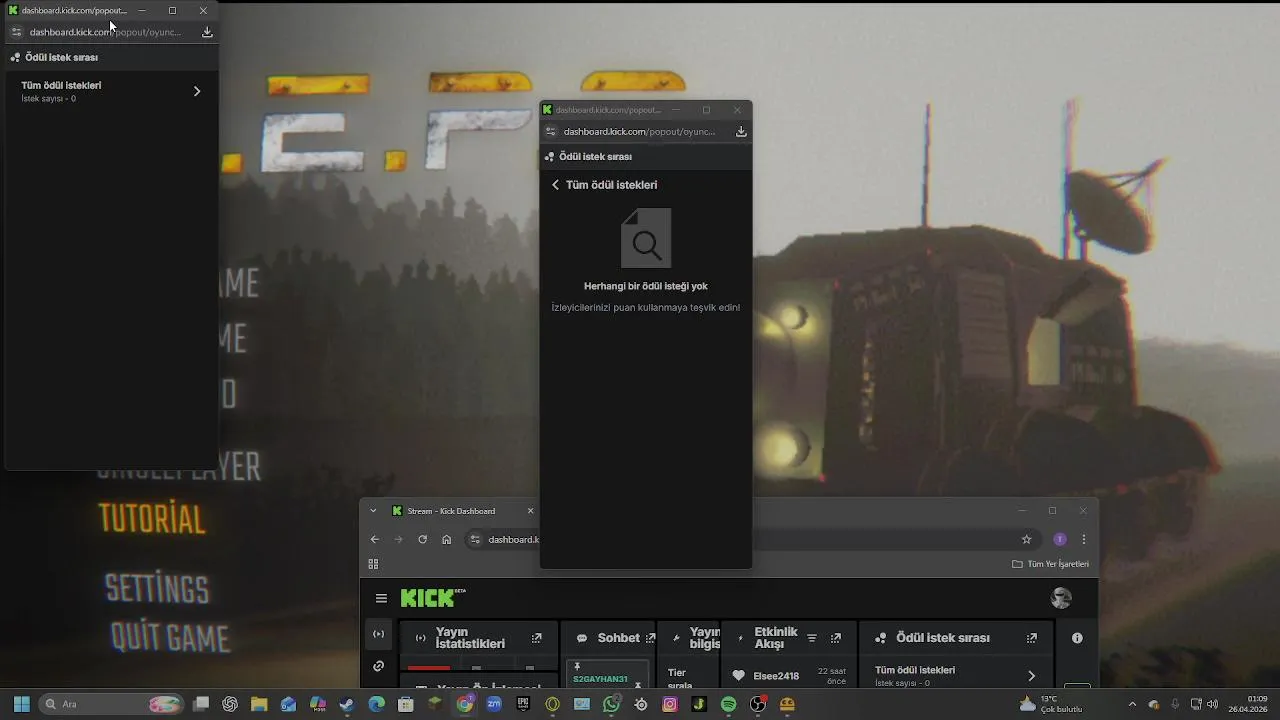This screenshot has height=720, width=1280.
Task: Open Etkinlik Akışı filter options
Action: point(812,638)
